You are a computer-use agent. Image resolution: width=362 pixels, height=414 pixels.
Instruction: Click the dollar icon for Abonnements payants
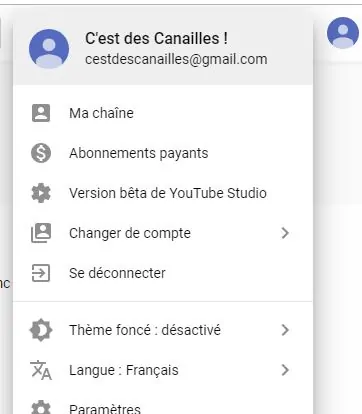point(41,153)
